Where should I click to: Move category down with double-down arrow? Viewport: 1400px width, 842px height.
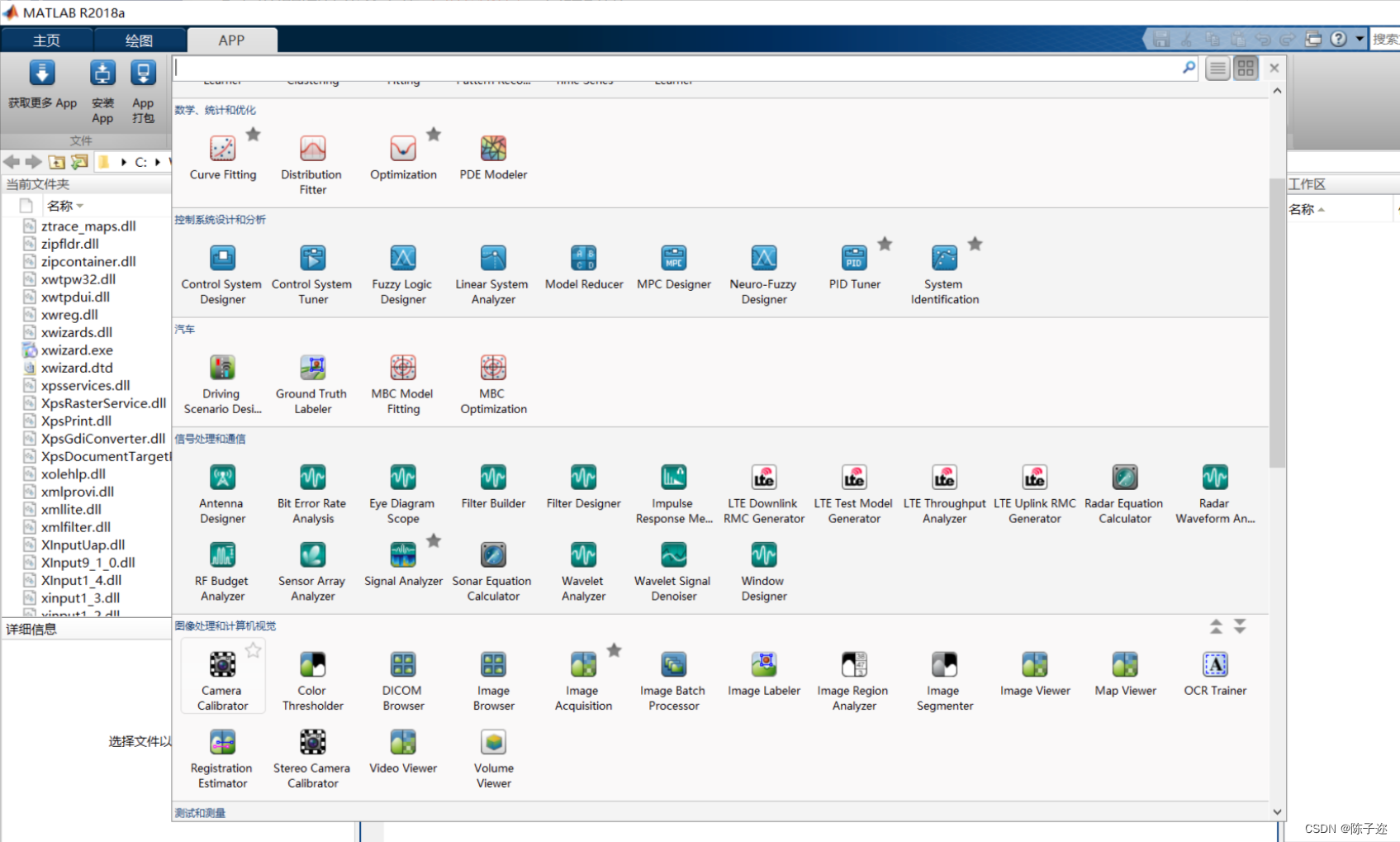(1240, 626)
